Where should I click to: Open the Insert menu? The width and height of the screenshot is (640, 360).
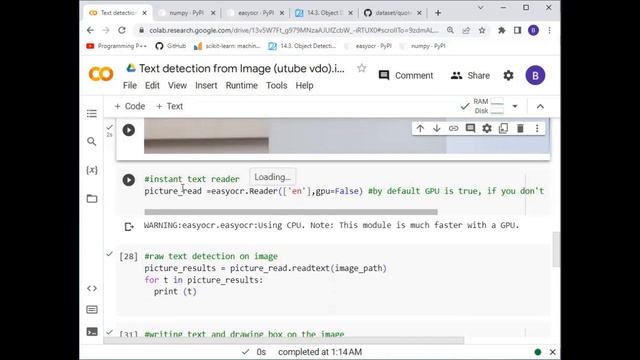206,85
